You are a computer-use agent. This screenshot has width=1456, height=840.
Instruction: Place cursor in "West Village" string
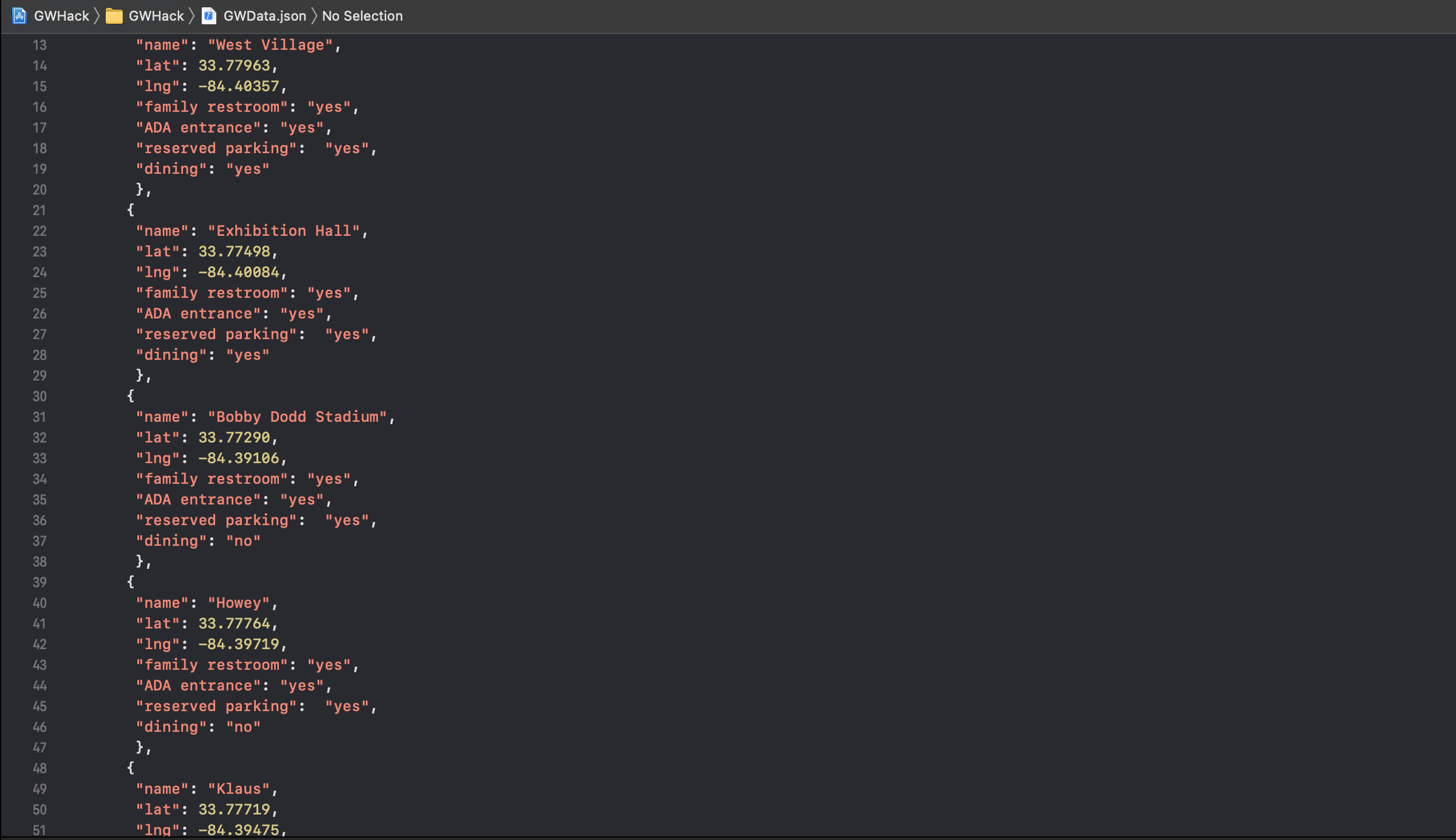(270, 45)
